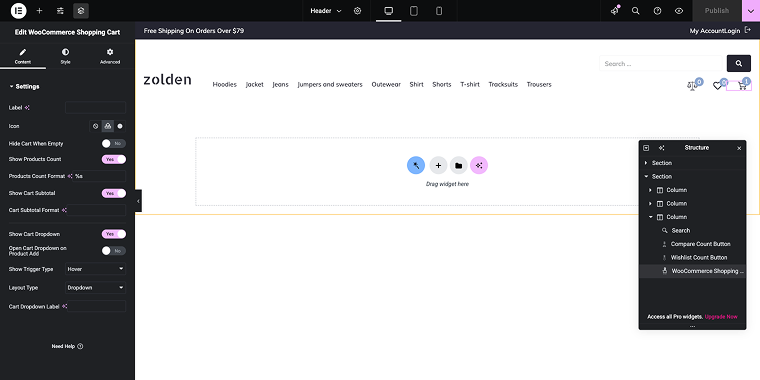The image size is (760, 380).
Task: Click the plus add new section button
Action: pyautogui.click(x=438, y=166)
